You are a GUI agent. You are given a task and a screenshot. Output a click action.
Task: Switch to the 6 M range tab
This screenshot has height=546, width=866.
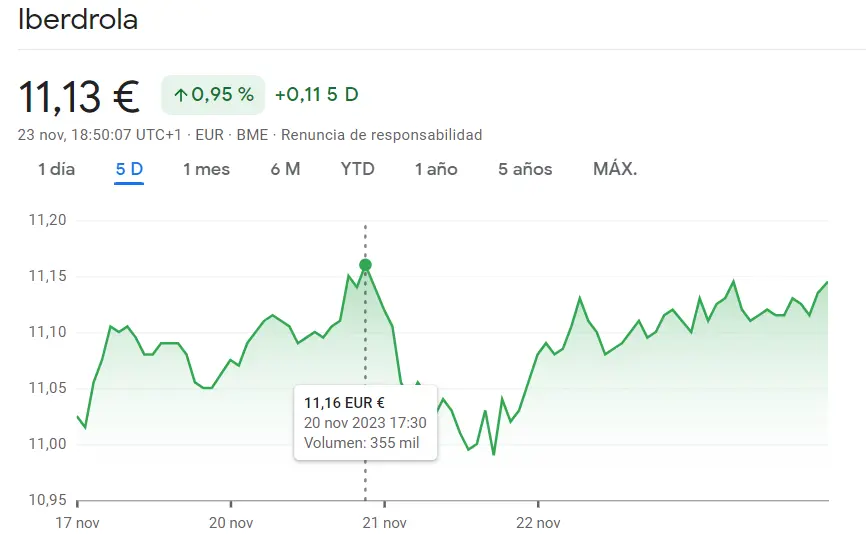pos(285,169)
